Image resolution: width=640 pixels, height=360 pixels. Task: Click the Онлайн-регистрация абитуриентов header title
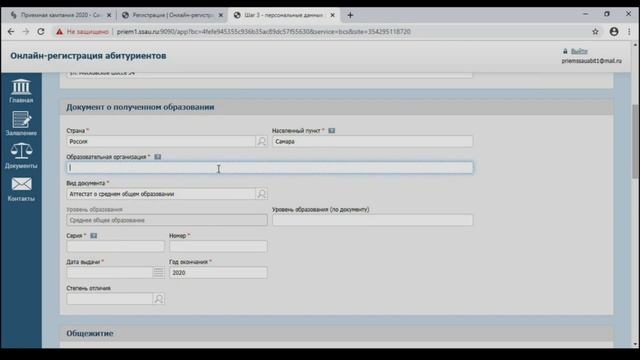click(88, 56)
